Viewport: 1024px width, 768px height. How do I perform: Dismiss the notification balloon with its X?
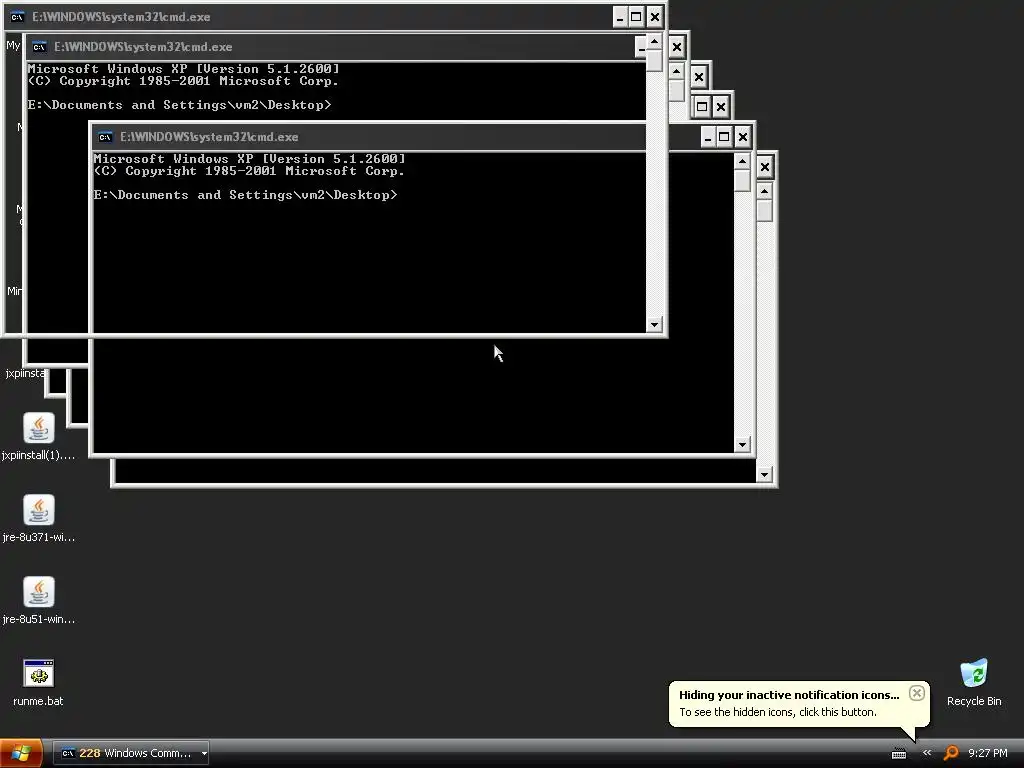coord(916,693)
